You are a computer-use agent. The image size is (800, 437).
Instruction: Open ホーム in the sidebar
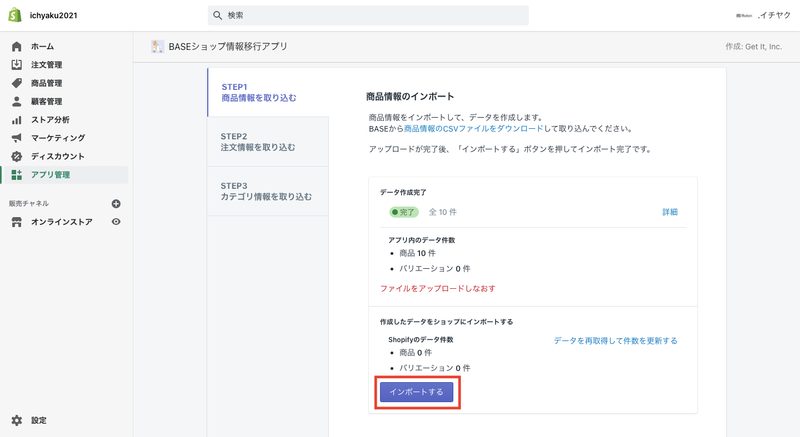[x=42, y=46]
